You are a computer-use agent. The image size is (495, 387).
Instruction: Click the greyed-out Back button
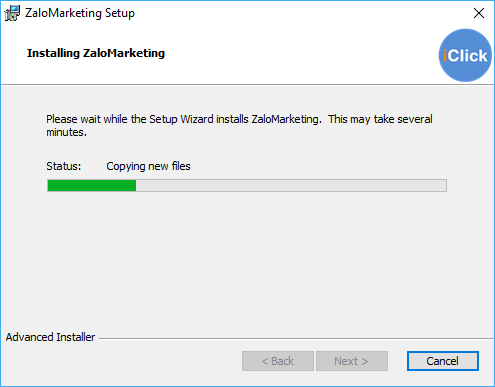coord(278,361)
